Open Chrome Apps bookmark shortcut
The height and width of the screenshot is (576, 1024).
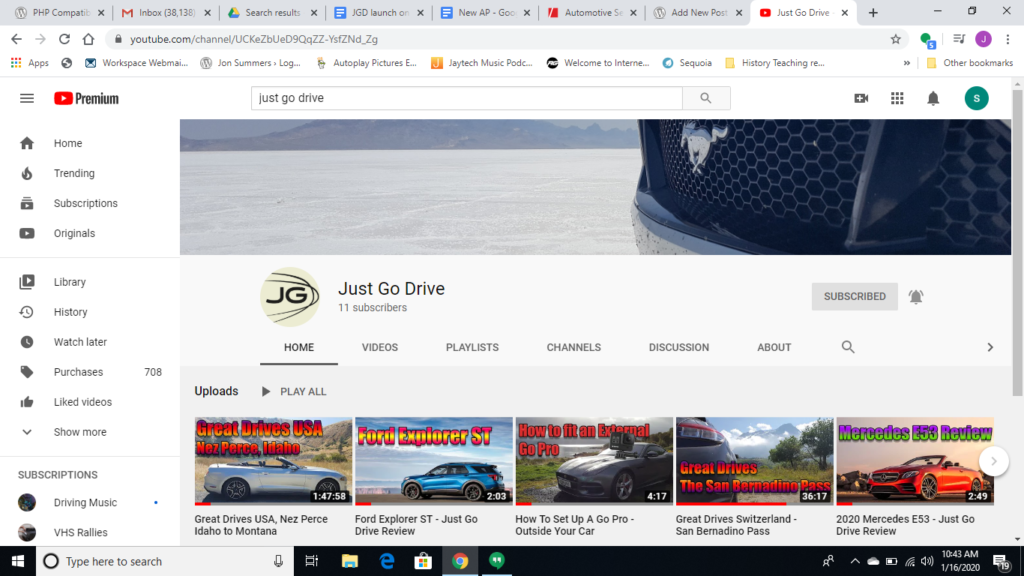(x=30, y=63)
